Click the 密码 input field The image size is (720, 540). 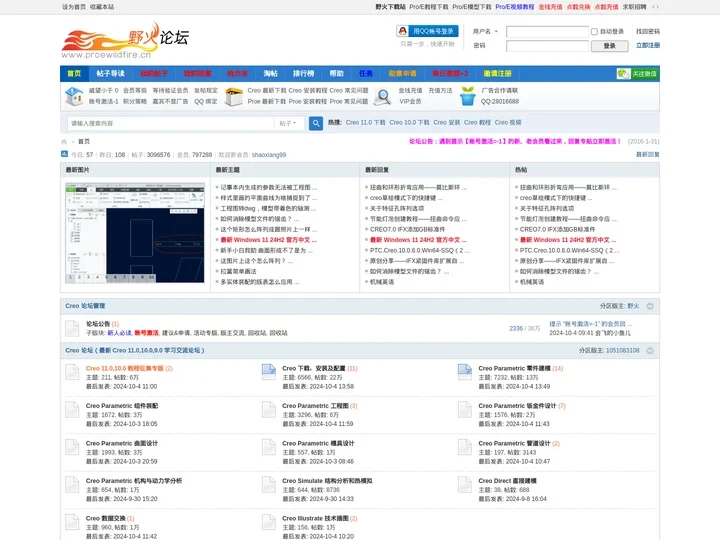point(547,46)
